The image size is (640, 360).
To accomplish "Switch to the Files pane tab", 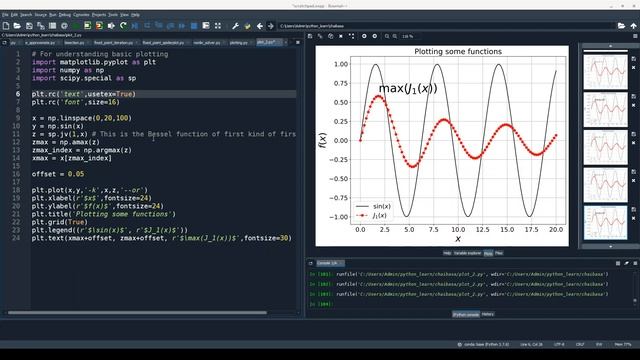I will tap(499, 253).
